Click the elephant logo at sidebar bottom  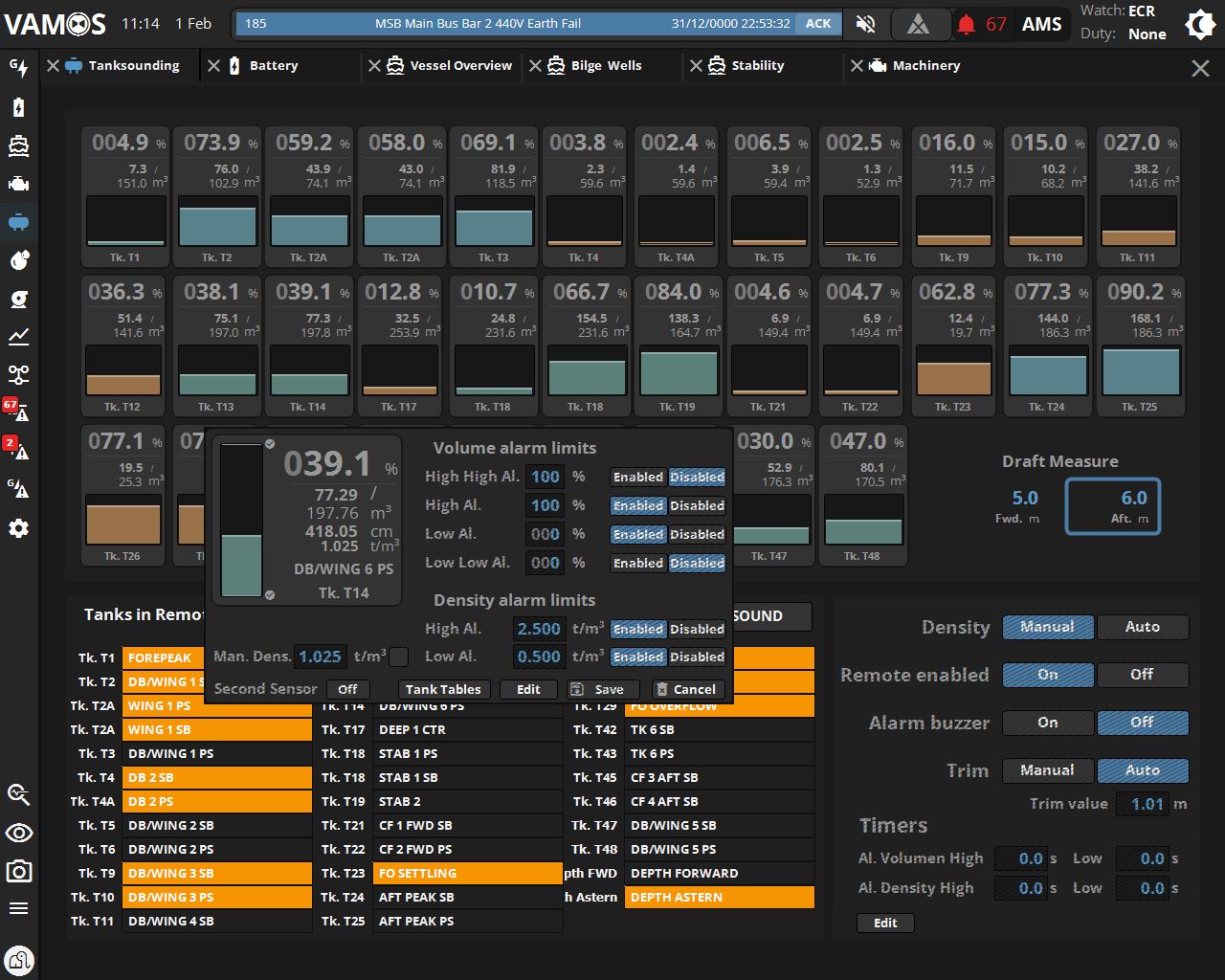pyautogui.click(x=18, y=959)
